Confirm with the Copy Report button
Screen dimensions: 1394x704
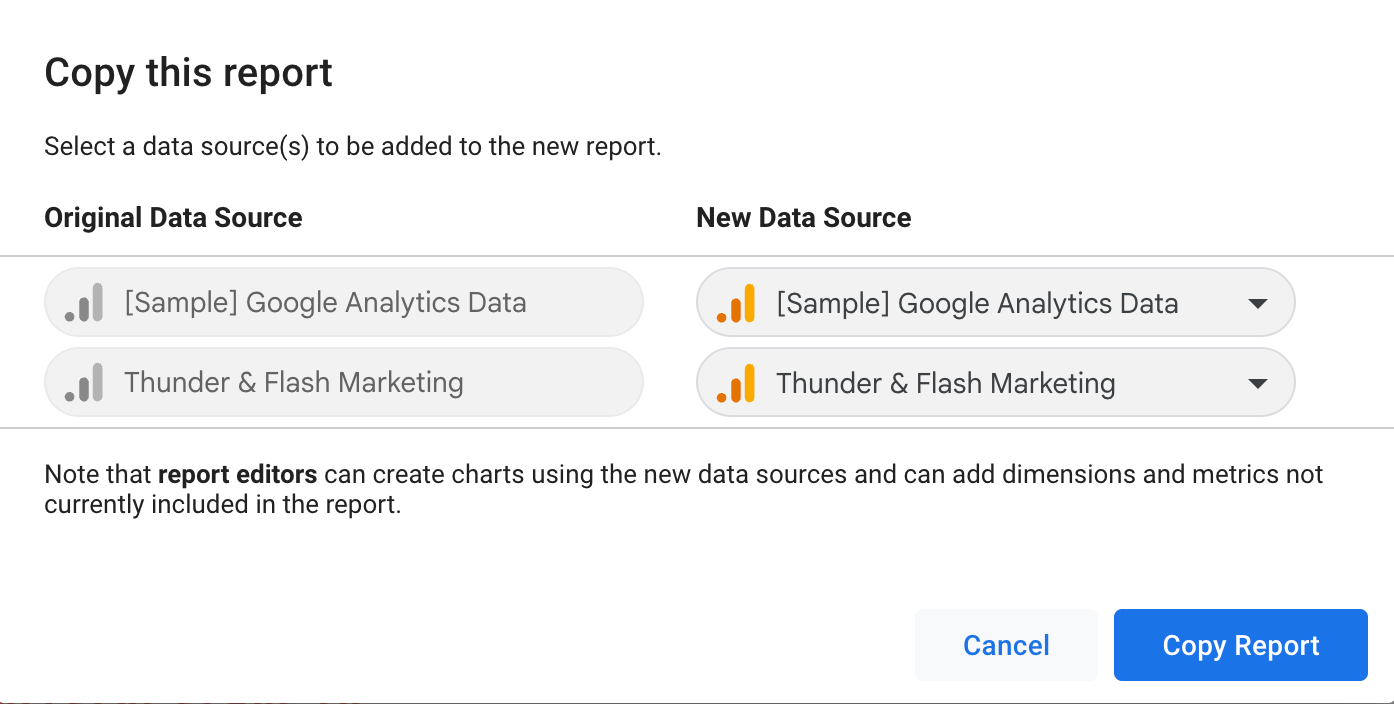(x=1241, y=645)
